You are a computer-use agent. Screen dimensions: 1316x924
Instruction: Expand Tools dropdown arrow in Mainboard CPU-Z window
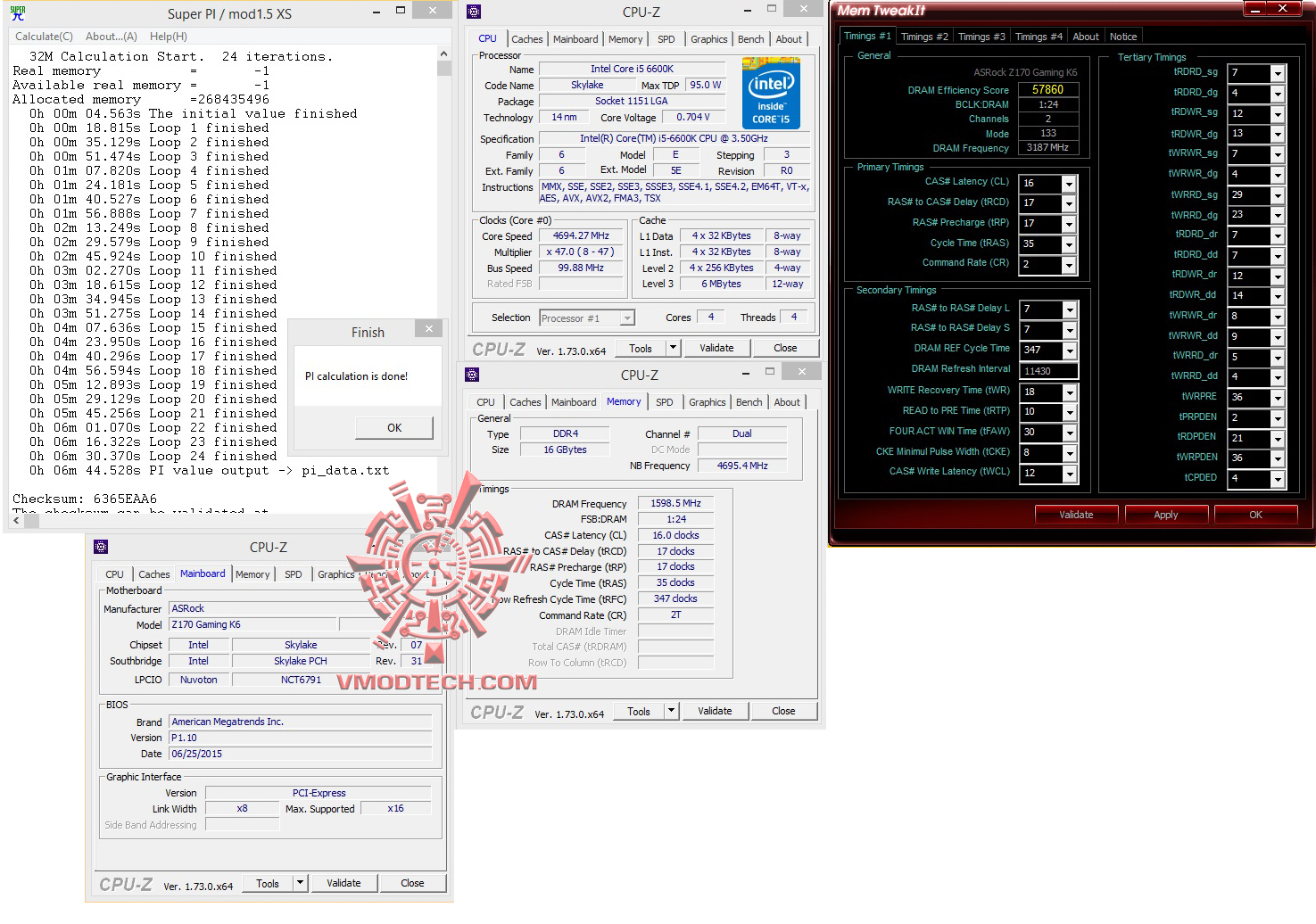pos(301,884)
